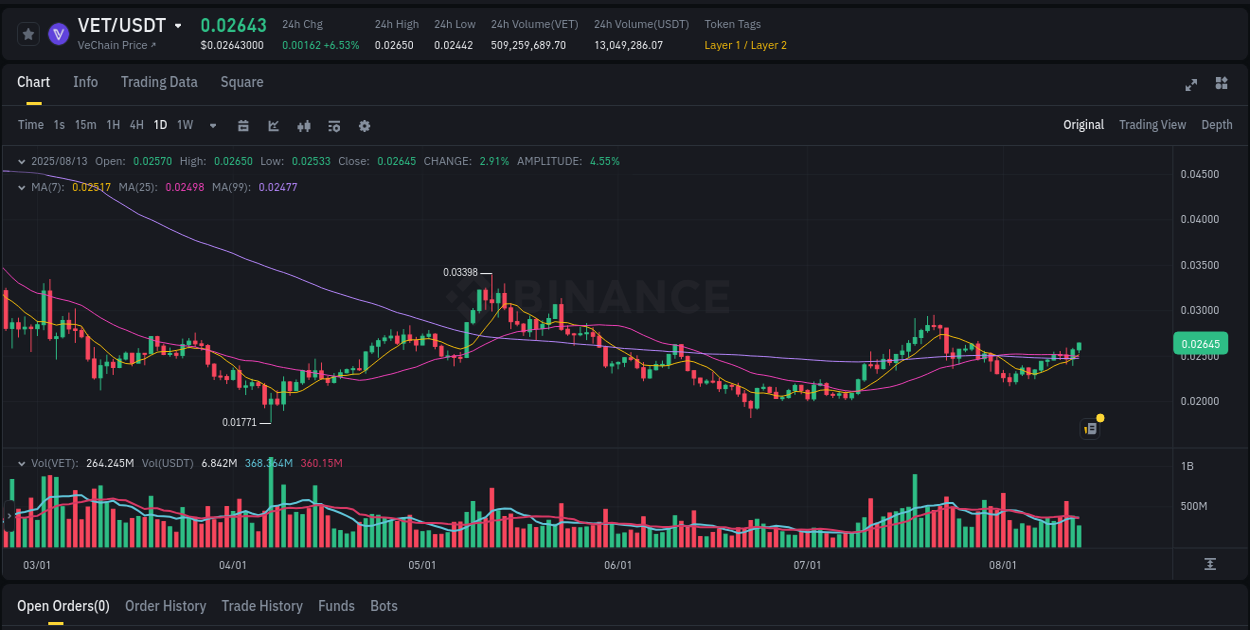Screen dimensions: 1250x630
Task: Toggle the favorite star for VET/USDT
Action: 28,33
